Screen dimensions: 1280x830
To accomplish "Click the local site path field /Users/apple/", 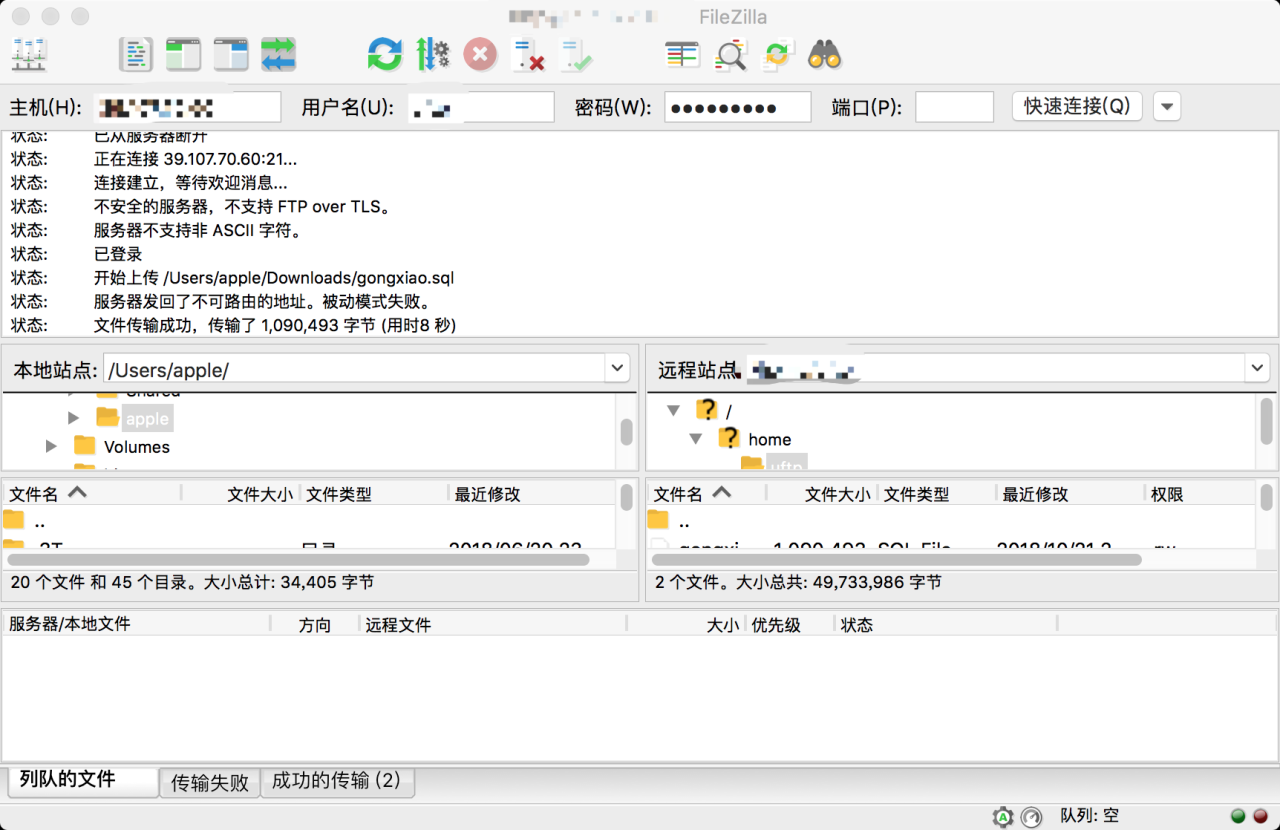I will 355,369.
